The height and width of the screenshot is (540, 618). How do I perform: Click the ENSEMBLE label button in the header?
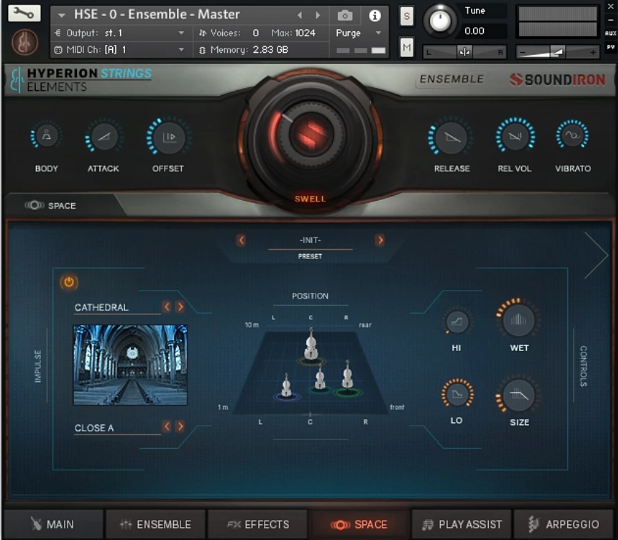(x=451, y=79)
